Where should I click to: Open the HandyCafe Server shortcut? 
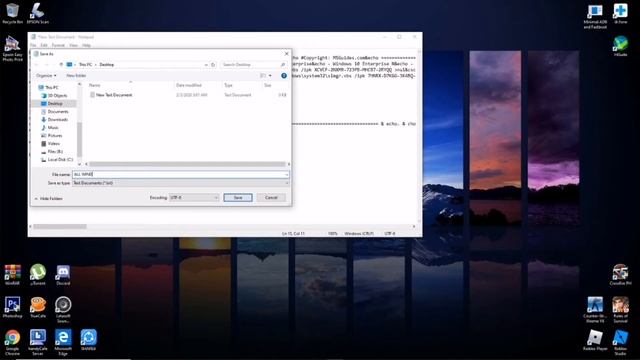(x=38, y=342)
